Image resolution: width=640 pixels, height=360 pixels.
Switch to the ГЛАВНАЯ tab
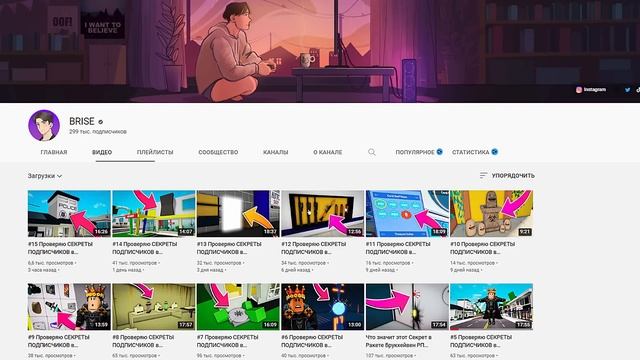coord(54,152)
